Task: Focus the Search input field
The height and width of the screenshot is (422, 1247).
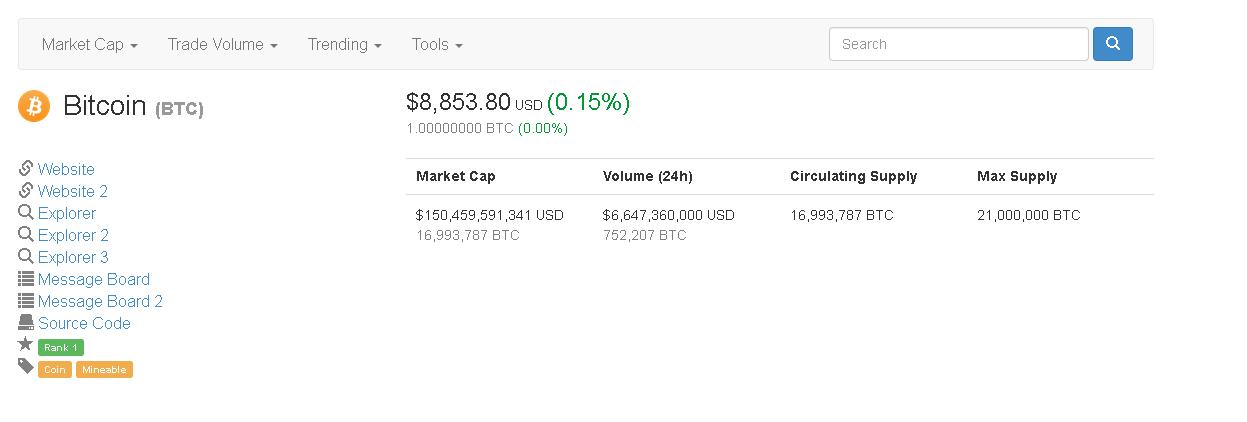Action: (958, 44)
